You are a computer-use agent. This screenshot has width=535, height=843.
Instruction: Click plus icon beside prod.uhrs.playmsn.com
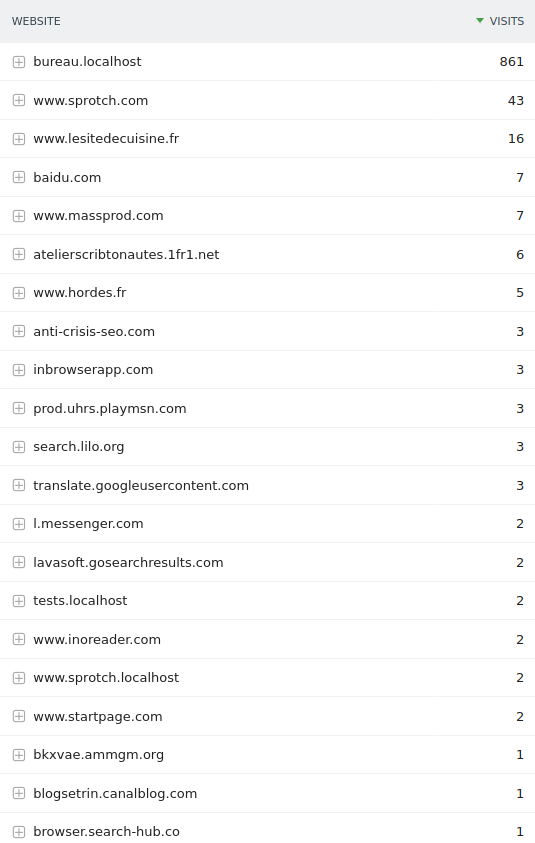(19, 408)
